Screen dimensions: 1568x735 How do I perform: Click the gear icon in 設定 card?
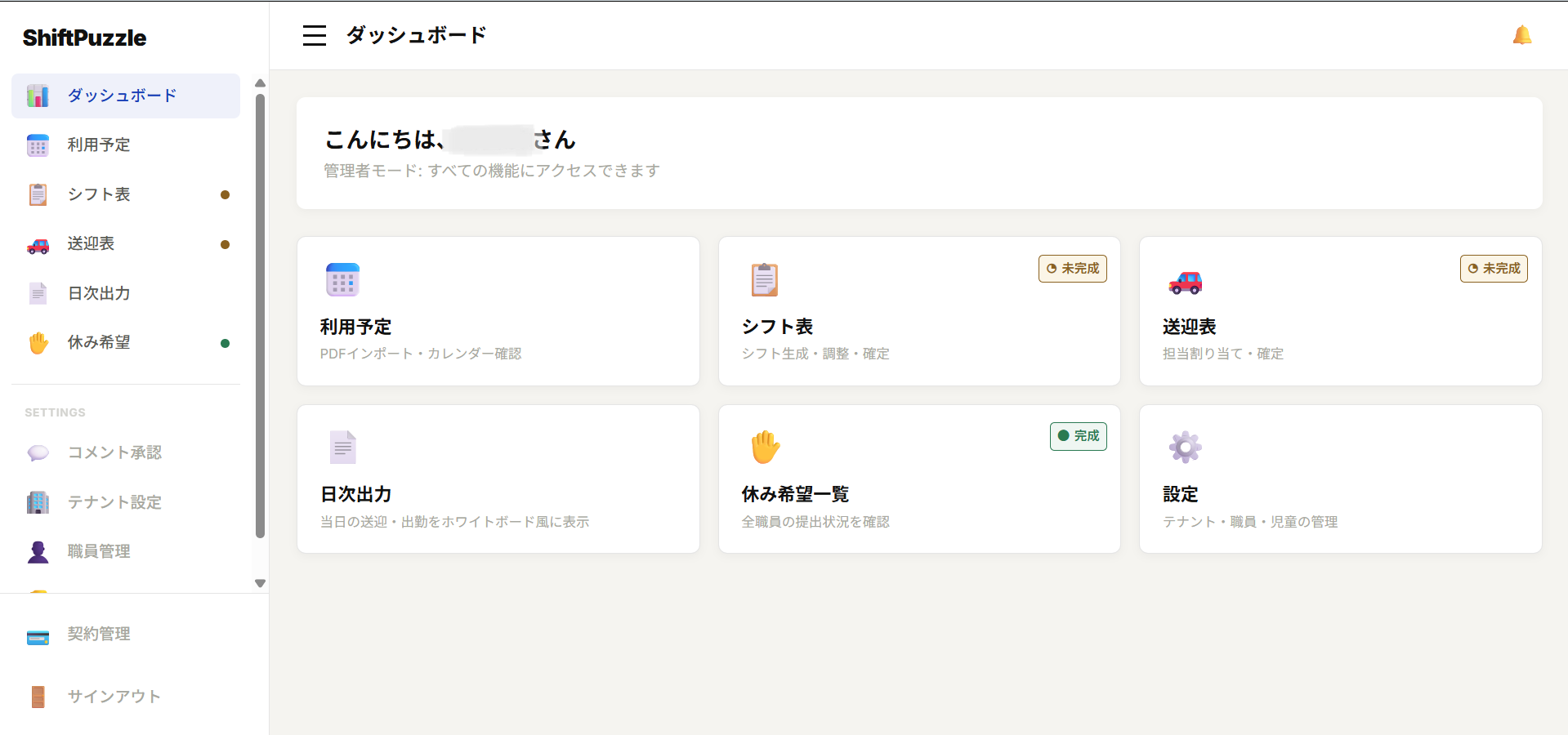click(x=1185, y=448)
